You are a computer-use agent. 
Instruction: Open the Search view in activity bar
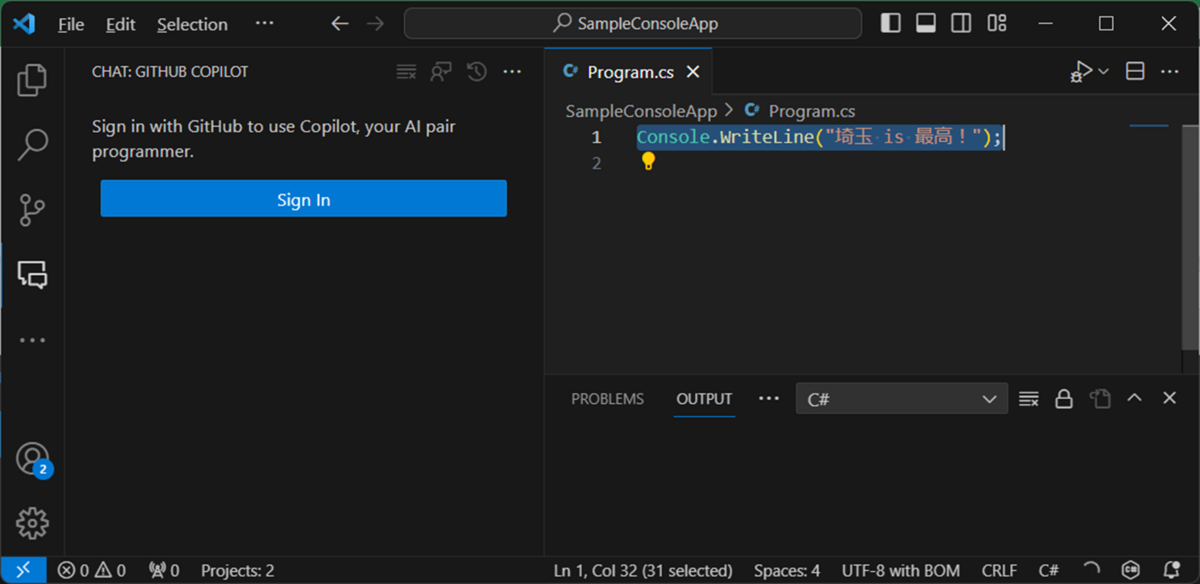[x=32, y=145]
